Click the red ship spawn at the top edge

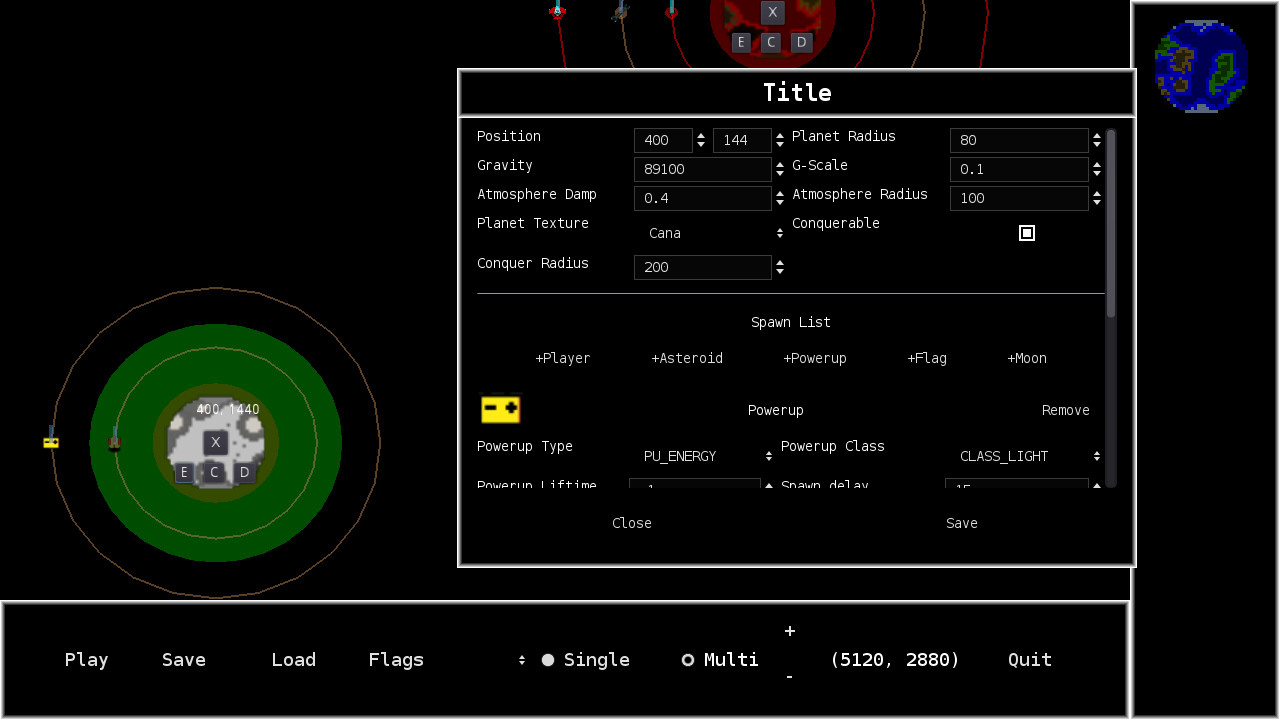[x=557, y=13]
